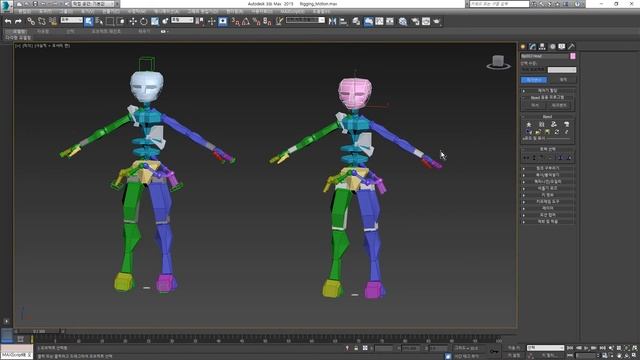Click the Play Animation button
The image size is (640, 360).
(x=587, y=348)
